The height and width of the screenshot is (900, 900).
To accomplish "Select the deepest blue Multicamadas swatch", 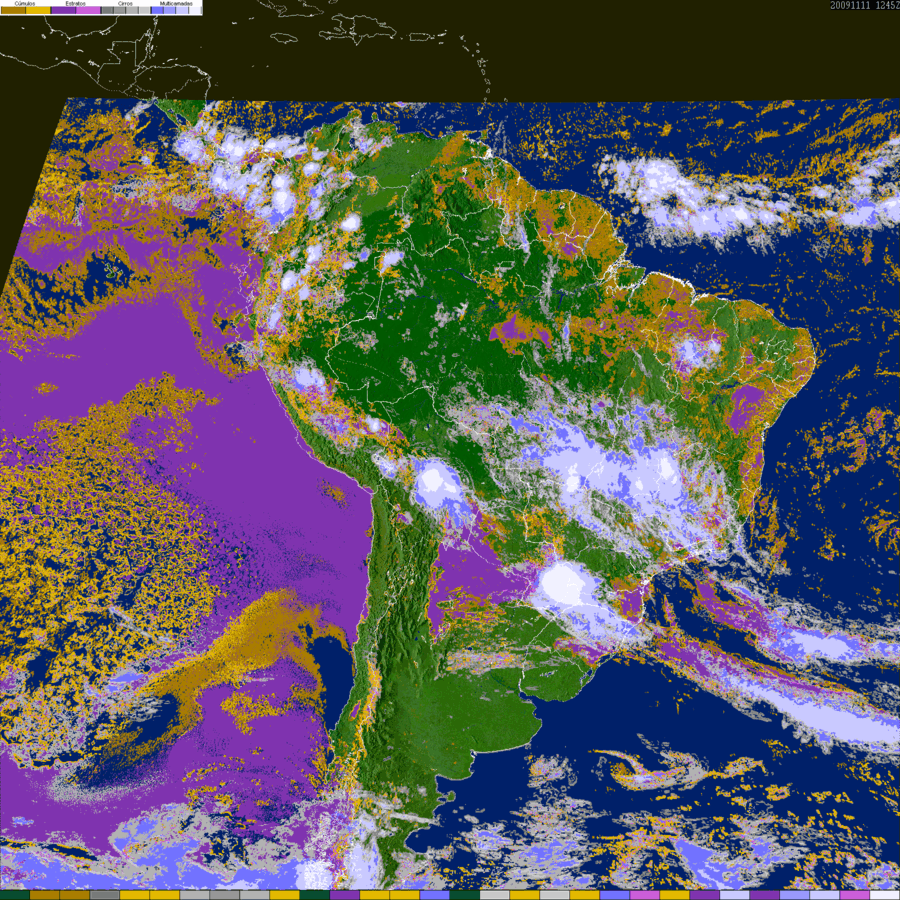I will pos(157,10).
